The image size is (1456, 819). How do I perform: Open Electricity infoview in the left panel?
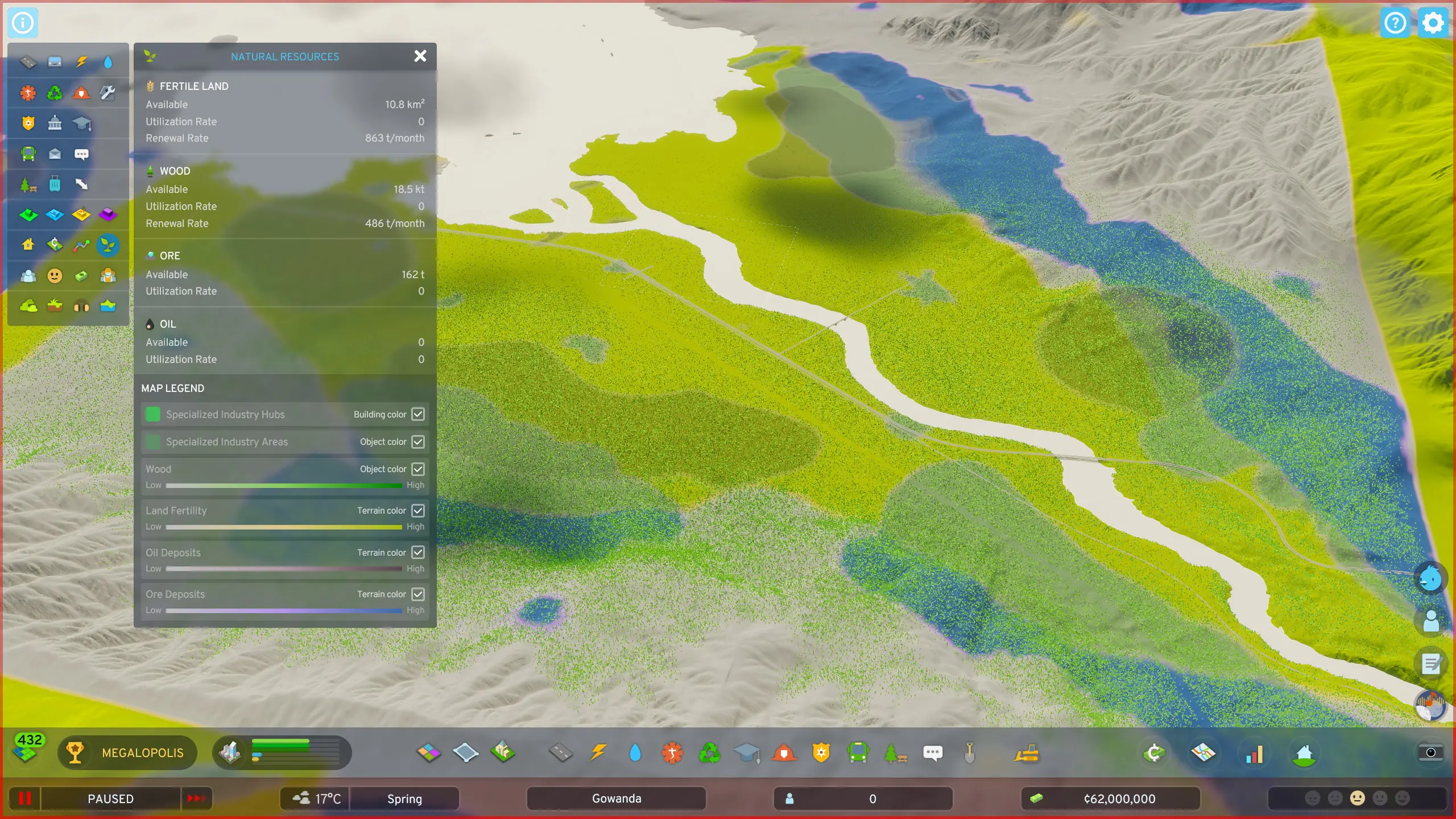pyautogui.click(x=81, y=61)
